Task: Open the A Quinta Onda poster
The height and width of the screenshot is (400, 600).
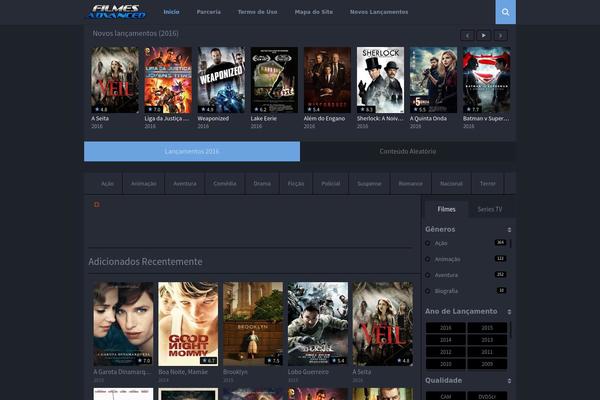Action: (434, 80)
